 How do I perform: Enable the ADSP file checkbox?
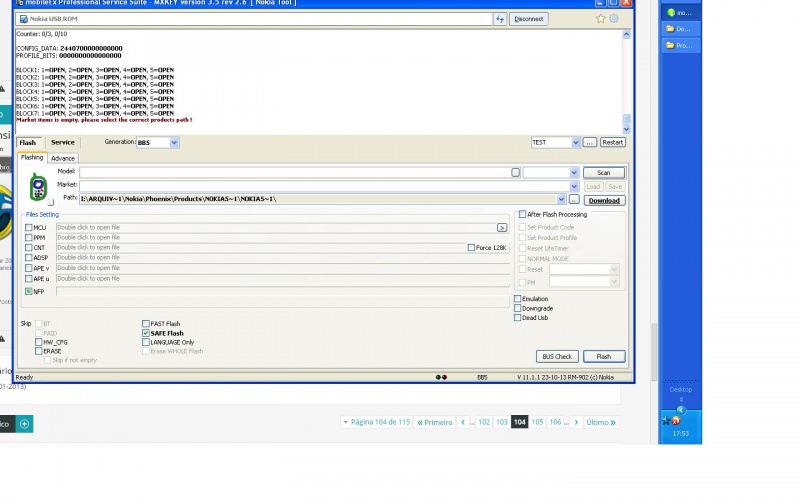29,258
